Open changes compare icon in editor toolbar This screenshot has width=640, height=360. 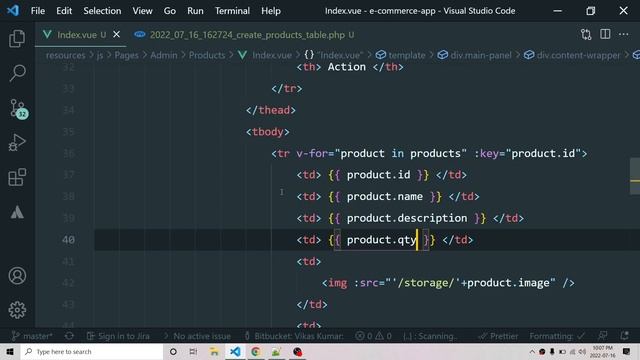point(586,35)
